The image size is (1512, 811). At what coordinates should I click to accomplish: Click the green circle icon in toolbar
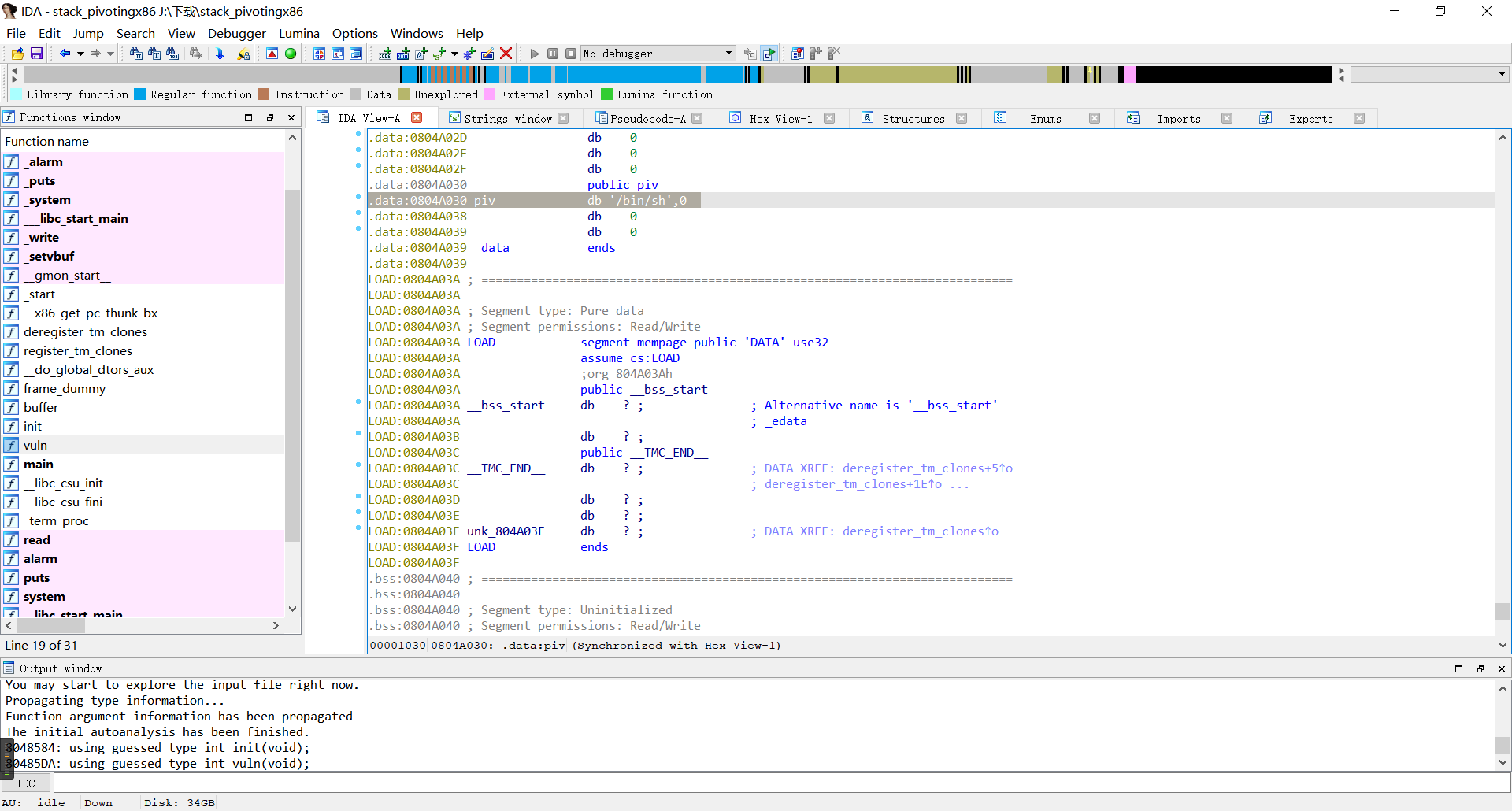(x=291, y=54)
